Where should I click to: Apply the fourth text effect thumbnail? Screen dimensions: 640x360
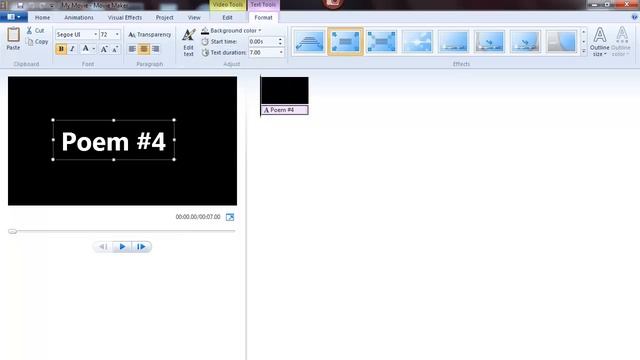point(417,41)
